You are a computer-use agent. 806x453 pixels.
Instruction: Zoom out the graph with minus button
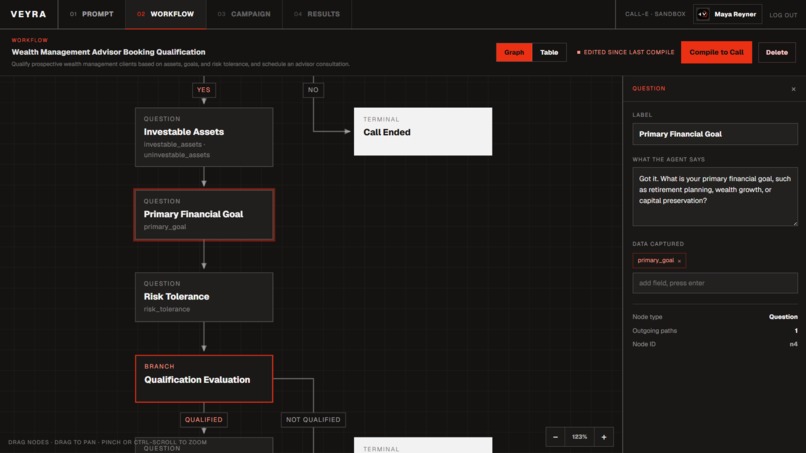[555, 437]
